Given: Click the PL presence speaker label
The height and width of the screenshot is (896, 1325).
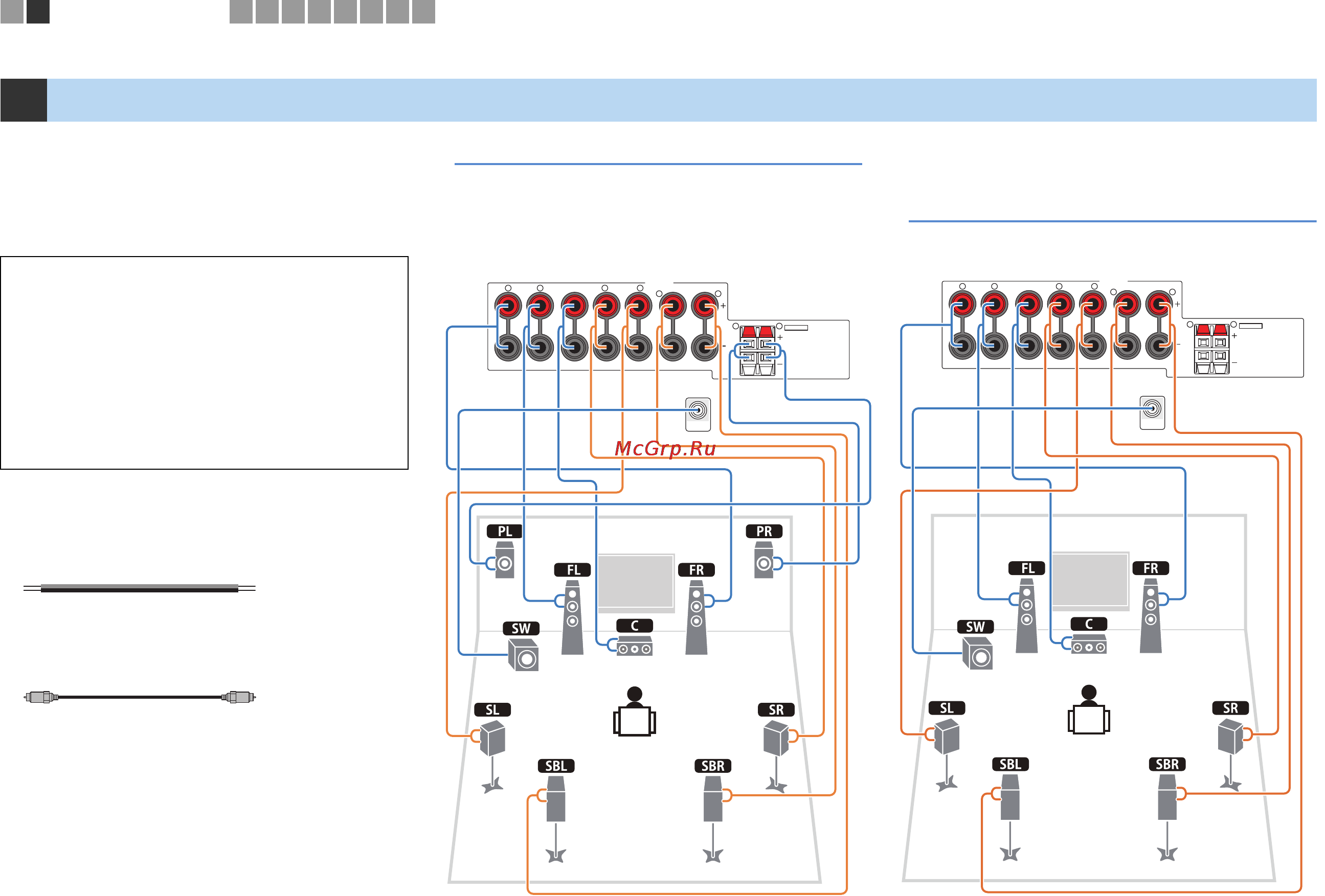Looking at the screenshot, I should (505, 531).
